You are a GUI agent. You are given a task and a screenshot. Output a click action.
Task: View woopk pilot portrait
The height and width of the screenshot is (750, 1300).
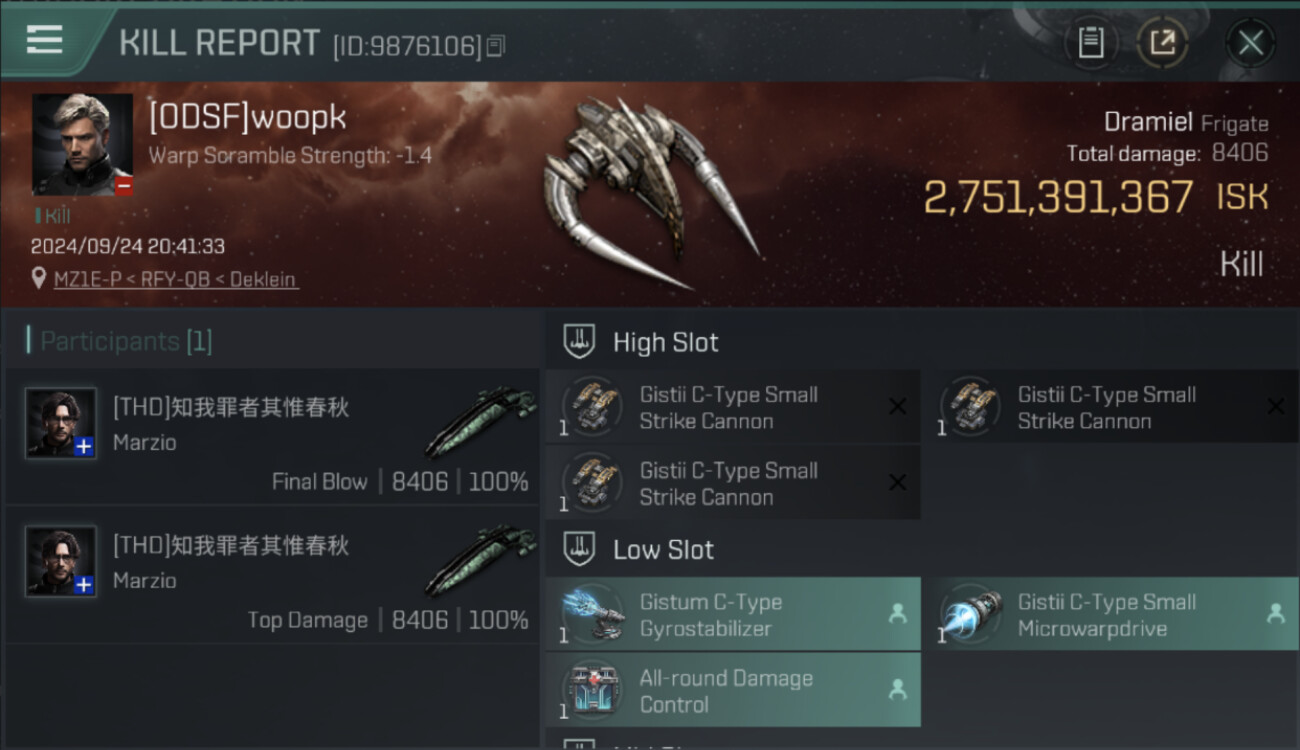[x=82, y=145]
